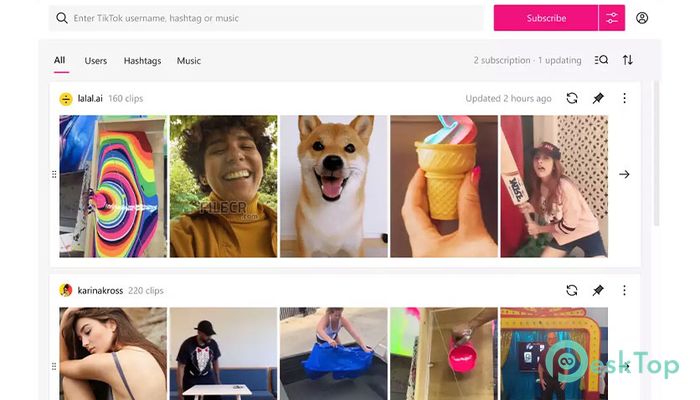Open the karinakross three-dot menu
Image resolution: width=700 pixels, height=400 pixels.
(x=624, y=291)
